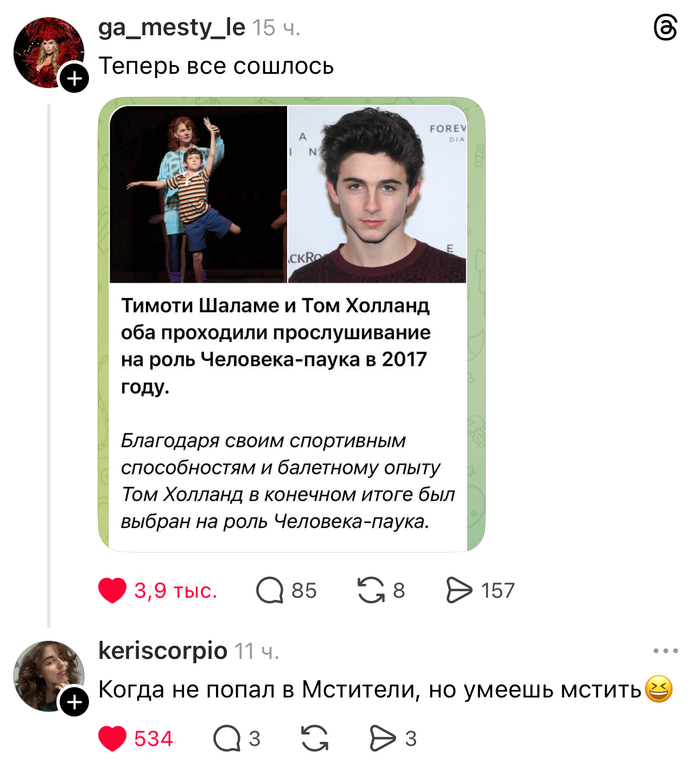700x774 pixels.
Task: View ga_mesty_le profile avatar
Action: tap(48, 52)
